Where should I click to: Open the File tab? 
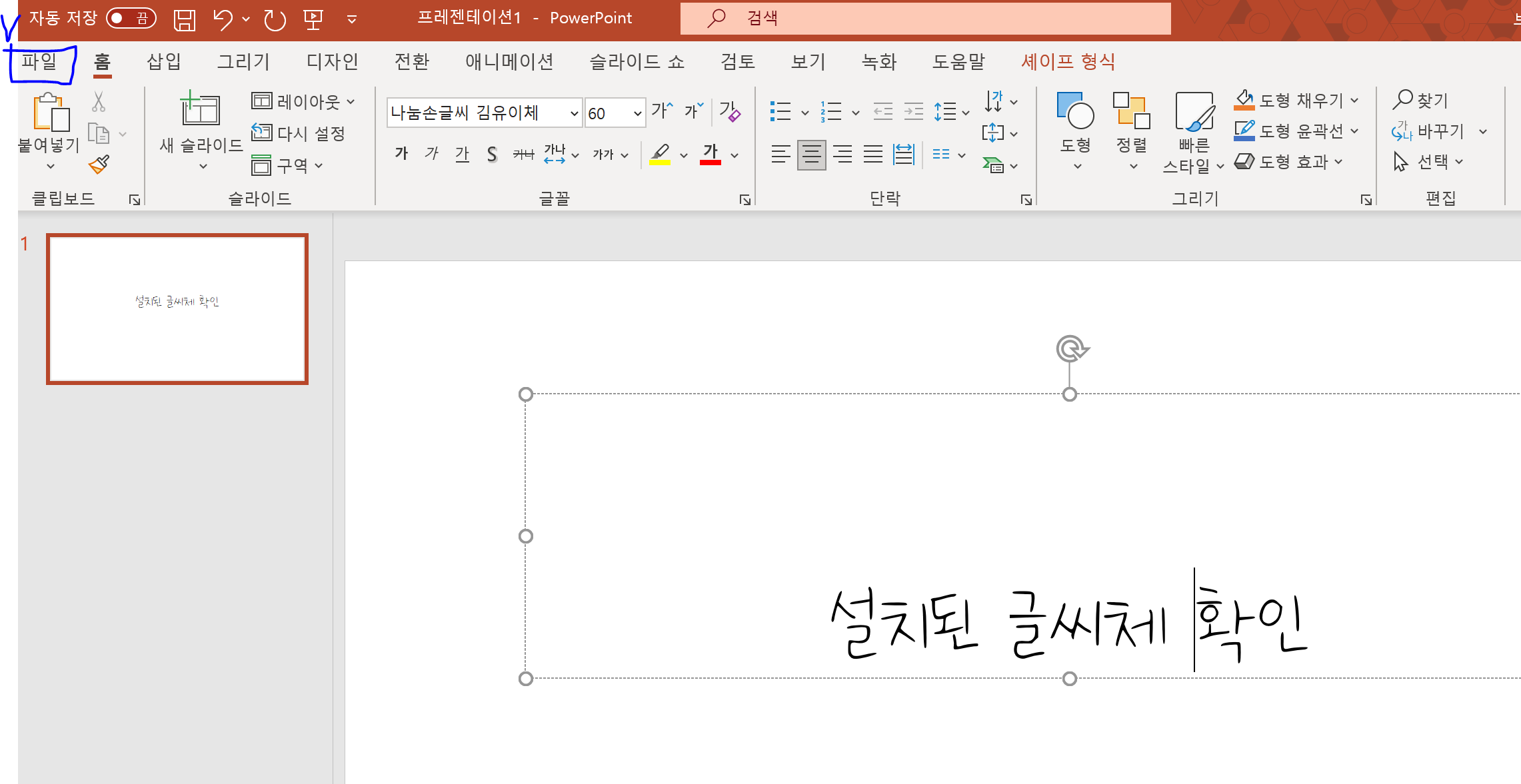click(39, 62)
